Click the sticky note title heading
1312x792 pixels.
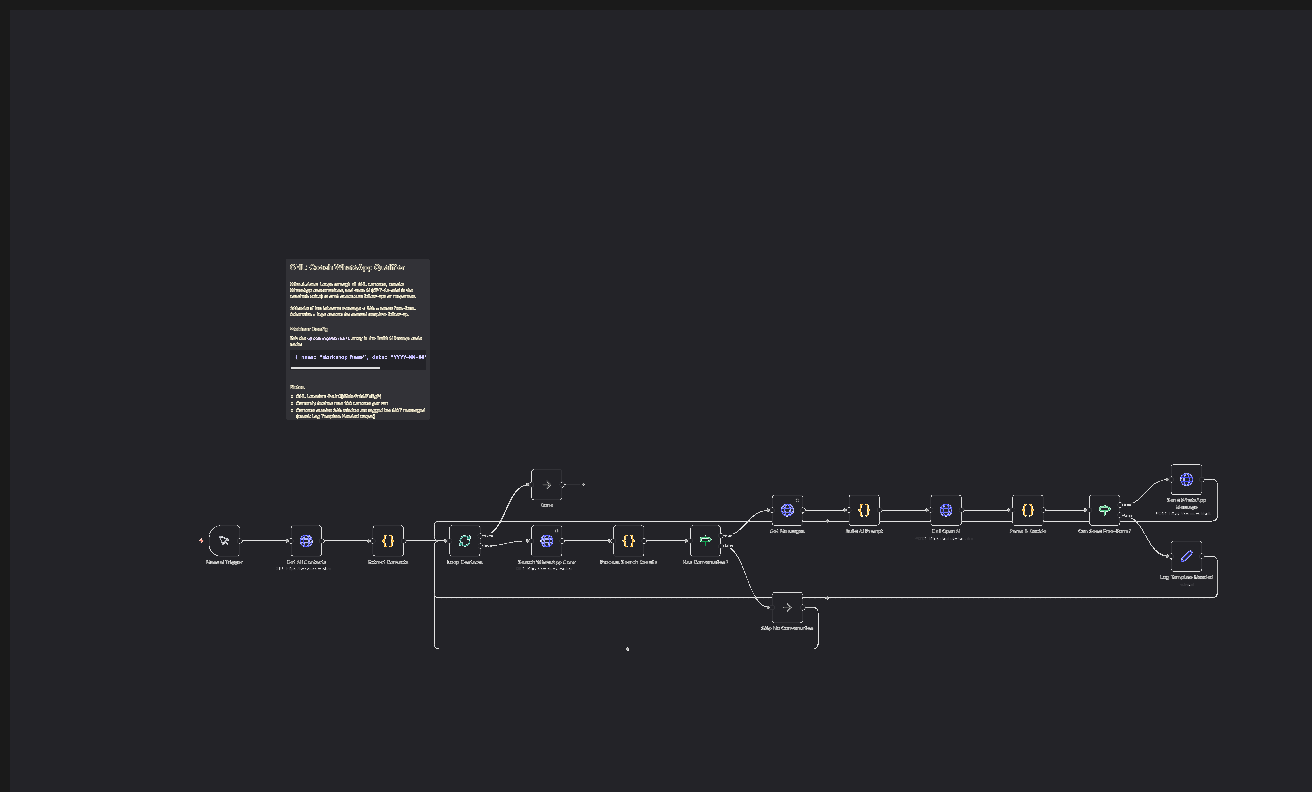[x=347, y=267]
